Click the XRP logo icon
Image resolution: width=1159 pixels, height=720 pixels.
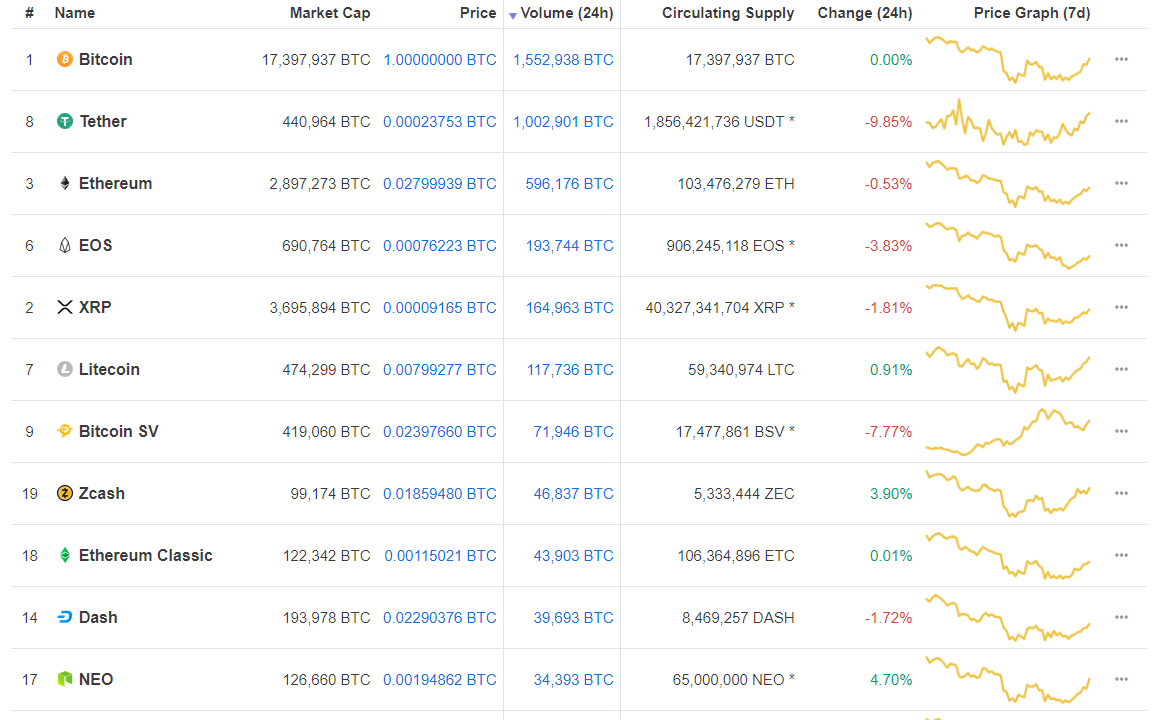(65, 308)
